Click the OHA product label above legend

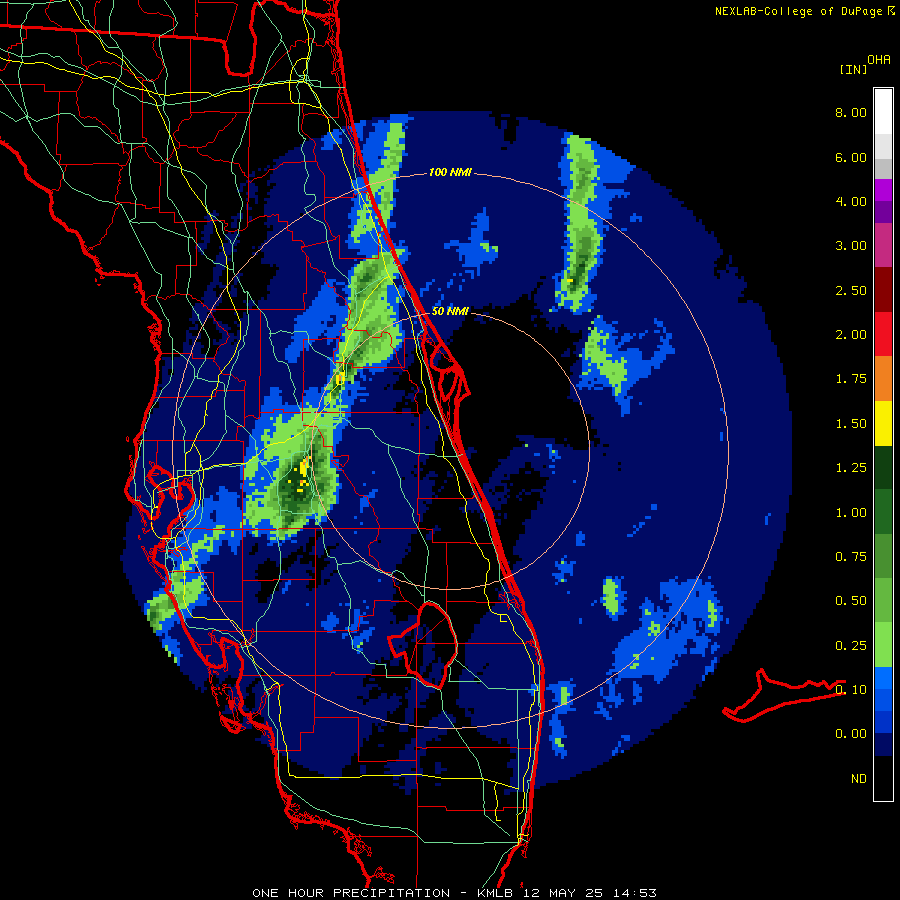(x=879, y=60)
